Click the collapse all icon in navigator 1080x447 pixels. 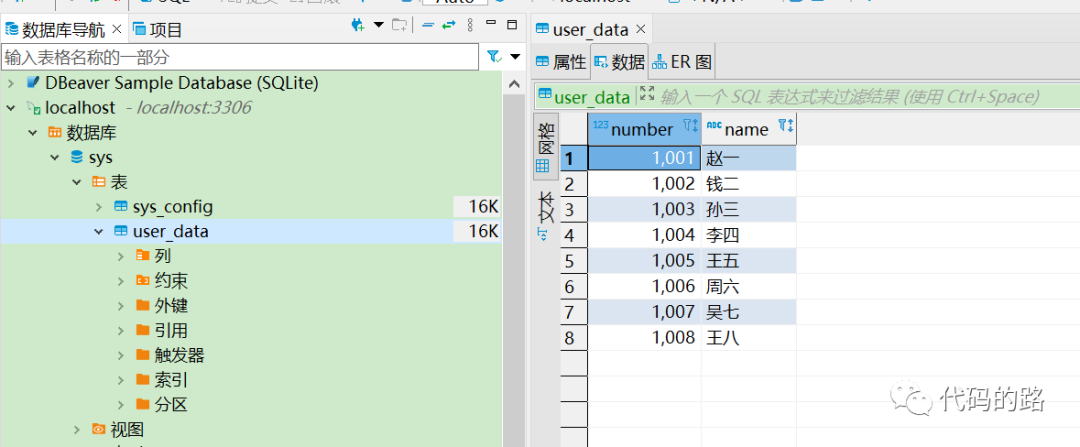point(427,25)
